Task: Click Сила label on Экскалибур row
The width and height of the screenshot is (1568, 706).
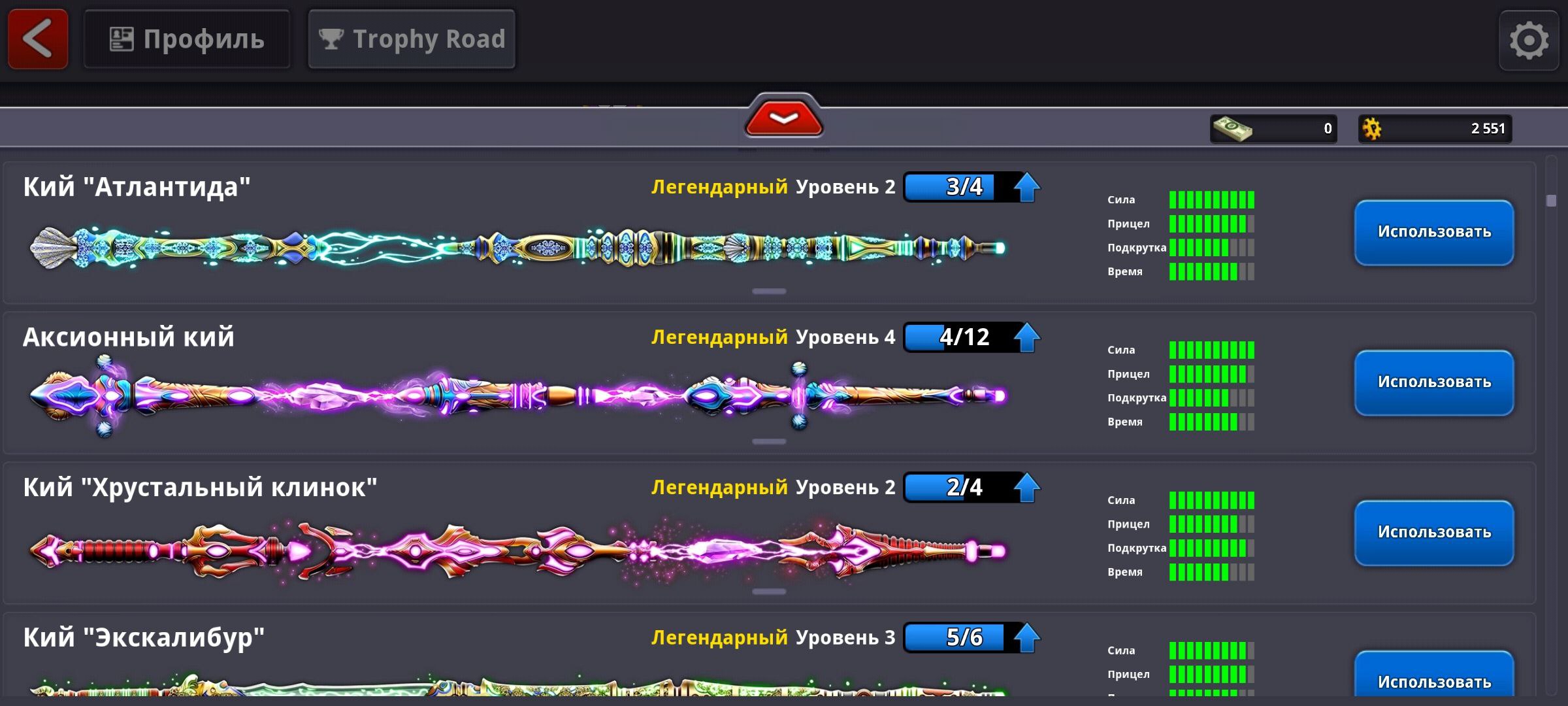Action: [x=1121, y=651]
